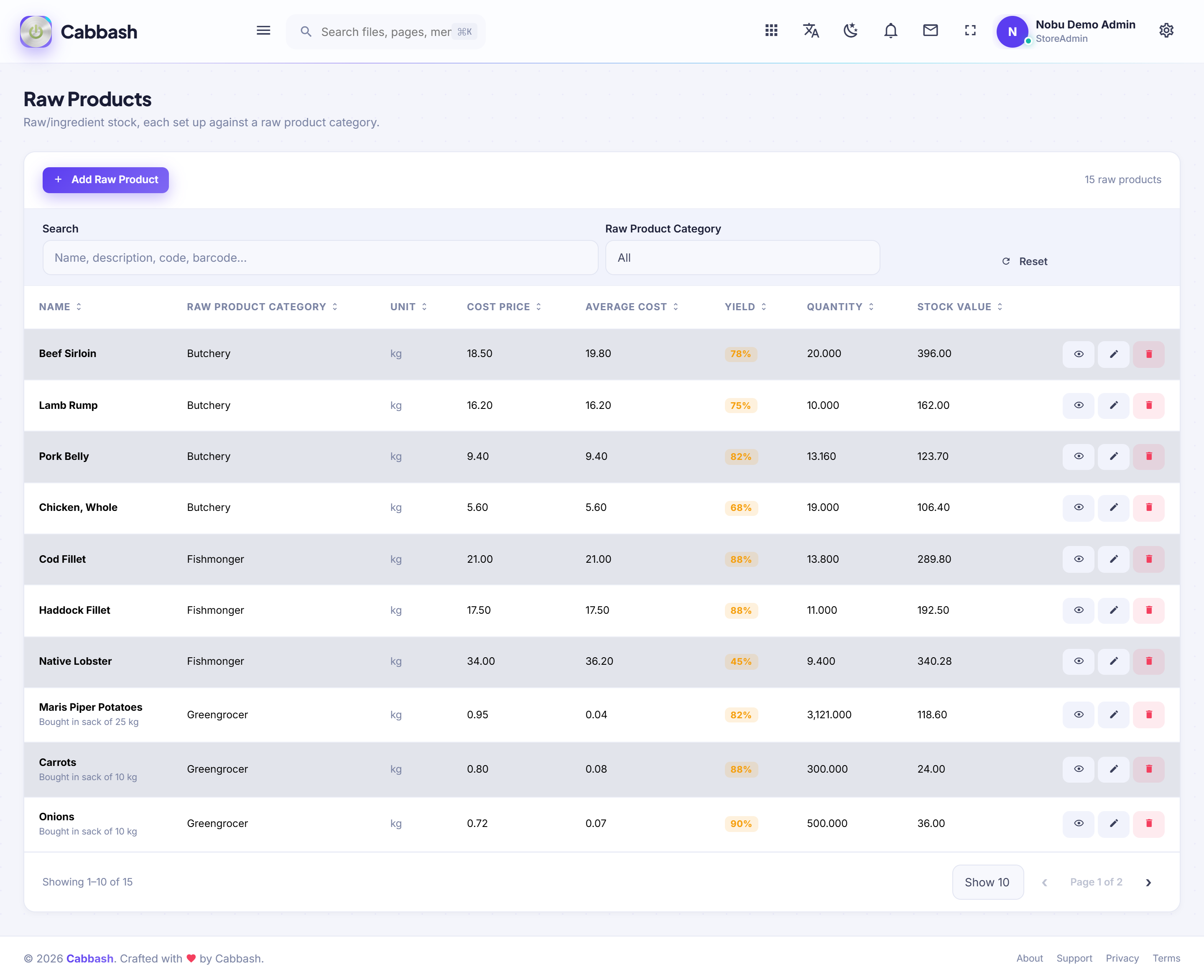Open the Support footer link

tap(1074, 958)
